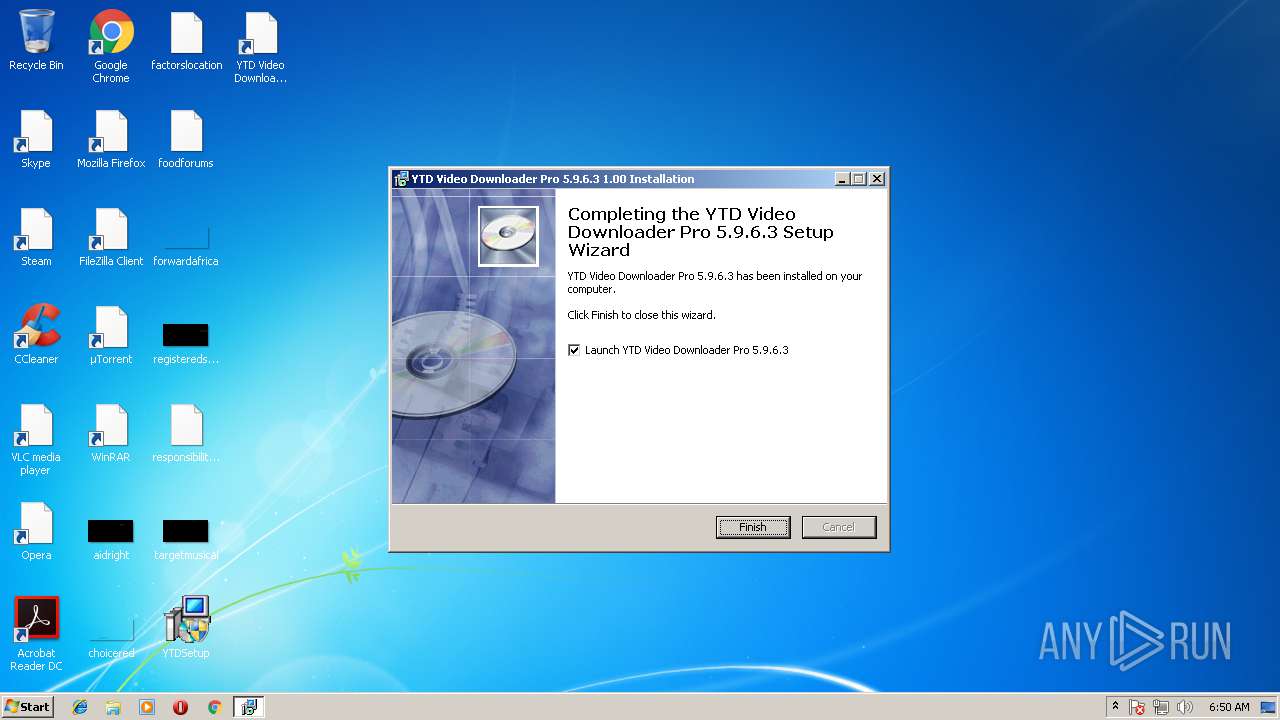Select Acrobat Reader DC shortcut
Image resolution: width=1280 pixels, height=720 pixels.
tap(36, 635)
